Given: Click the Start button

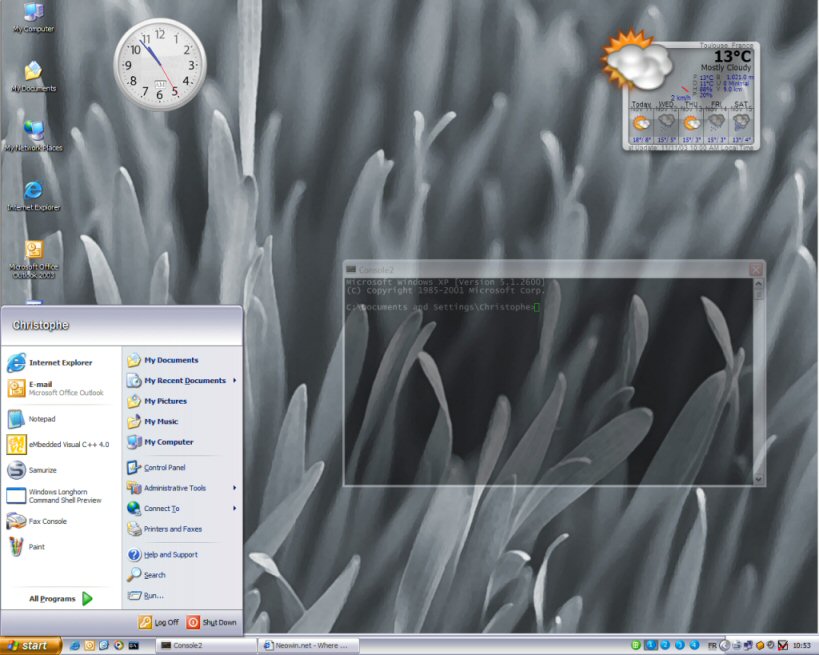Looking at the screenshot, I should click(30, 646).
